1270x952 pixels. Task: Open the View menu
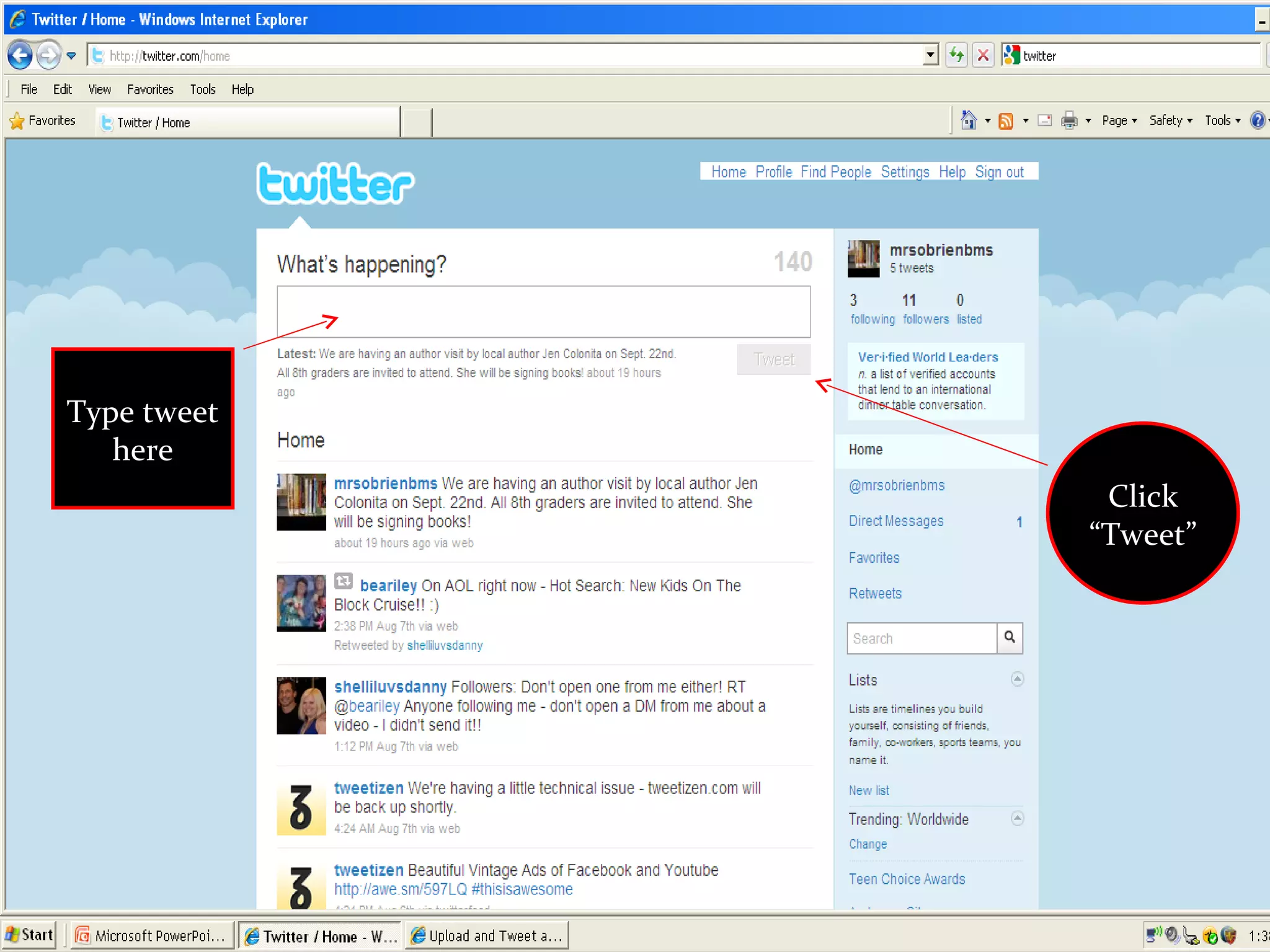99,89
